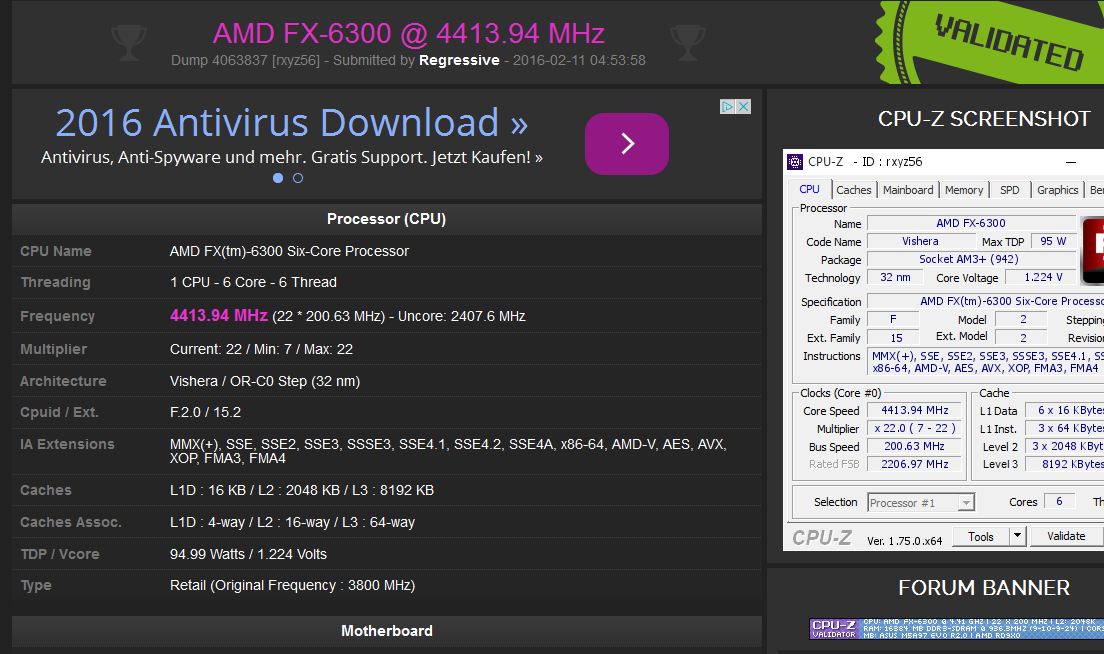The width and height of the screenshot is (1104, 654).
Task: Click the Validate button in CPU-Z
Action: pos(1066,536)
